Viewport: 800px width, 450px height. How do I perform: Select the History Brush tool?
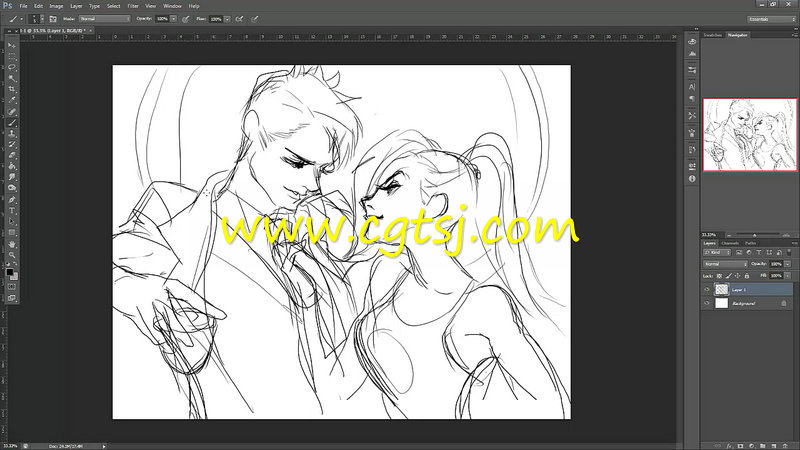coord(12,144)
